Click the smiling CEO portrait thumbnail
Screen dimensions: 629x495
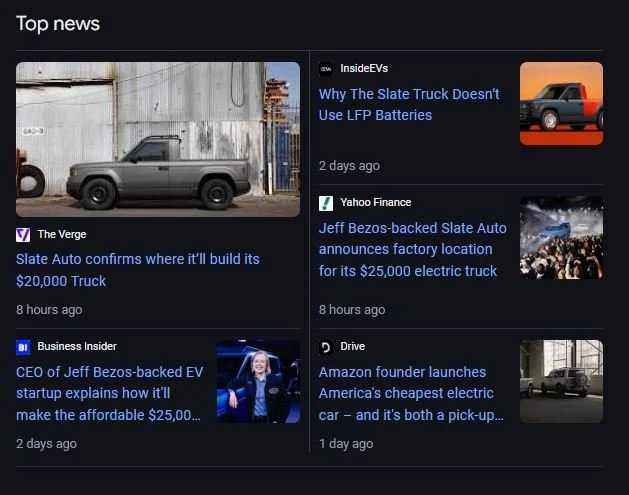click(258, 381)
